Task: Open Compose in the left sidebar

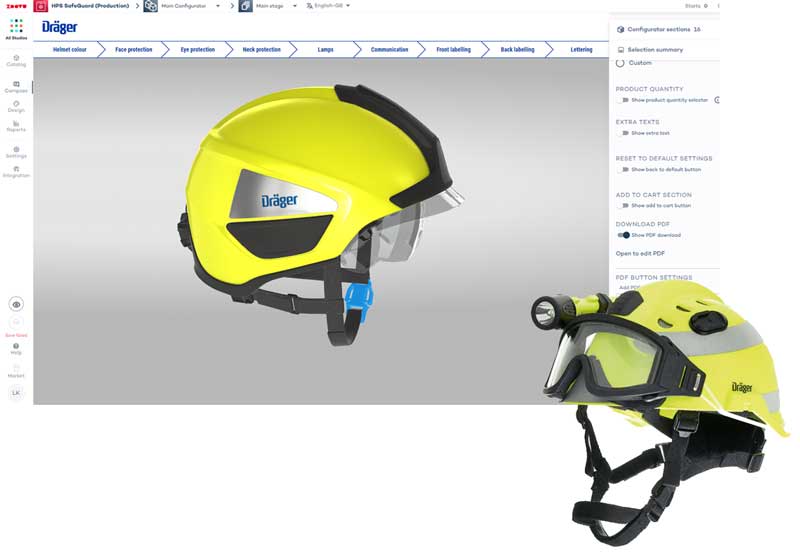Action: point(16,87)
